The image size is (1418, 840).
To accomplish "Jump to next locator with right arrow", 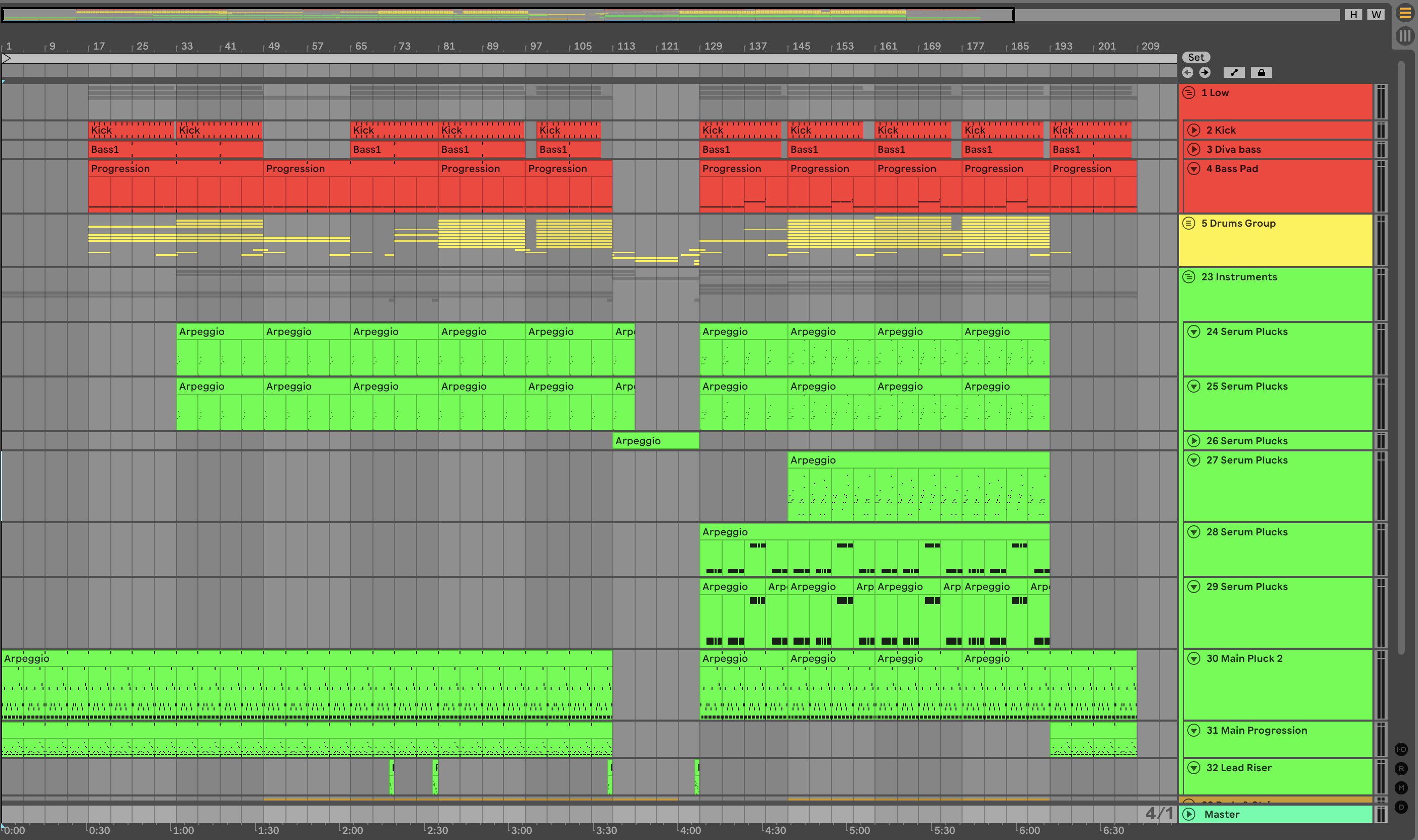I will click(x=1204, y=72).
